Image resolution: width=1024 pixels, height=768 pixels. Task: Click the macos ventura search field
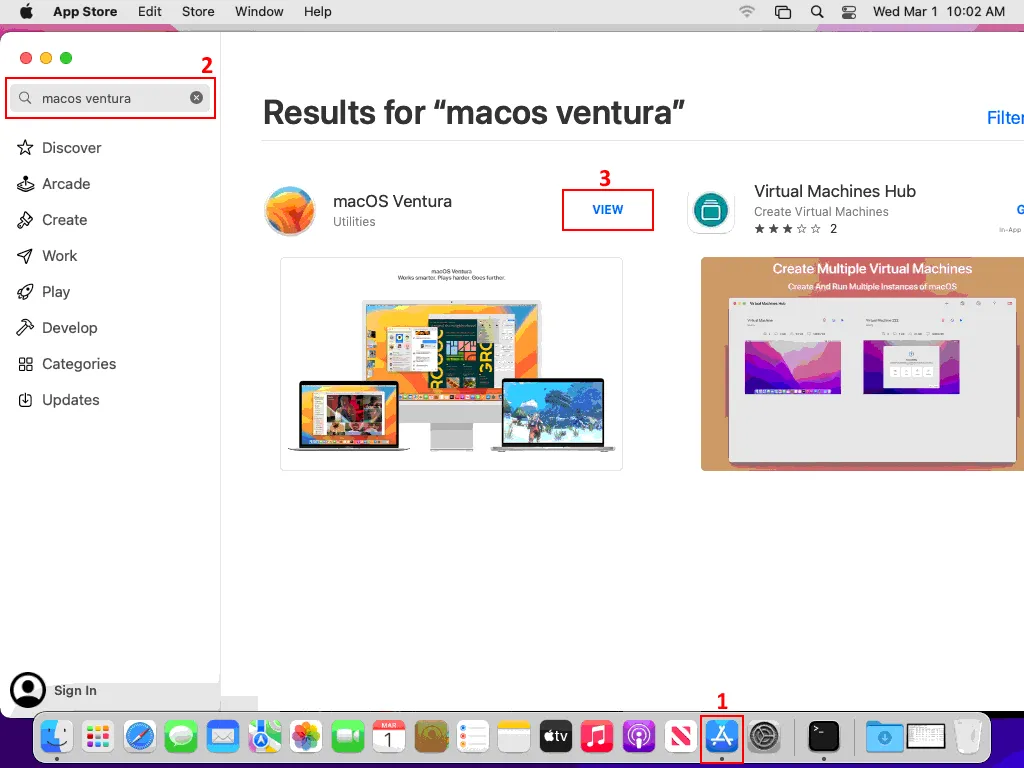pyautogui.click(x=108, y=98)
